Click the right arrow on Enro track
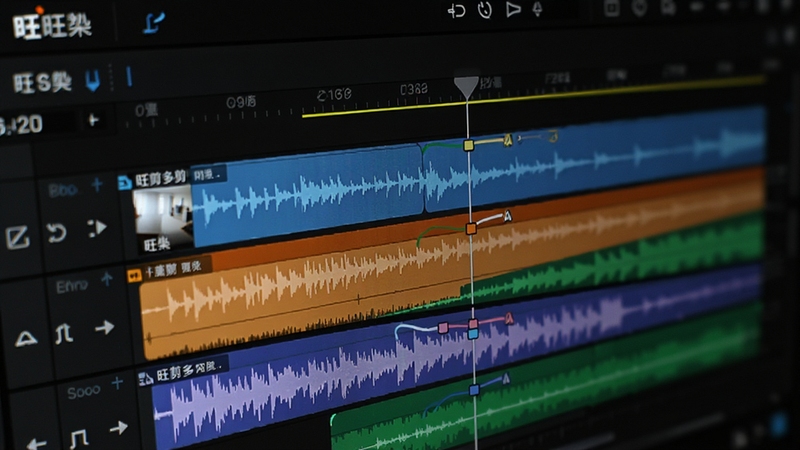The image size is (800, 450). [x=105, y=327]
